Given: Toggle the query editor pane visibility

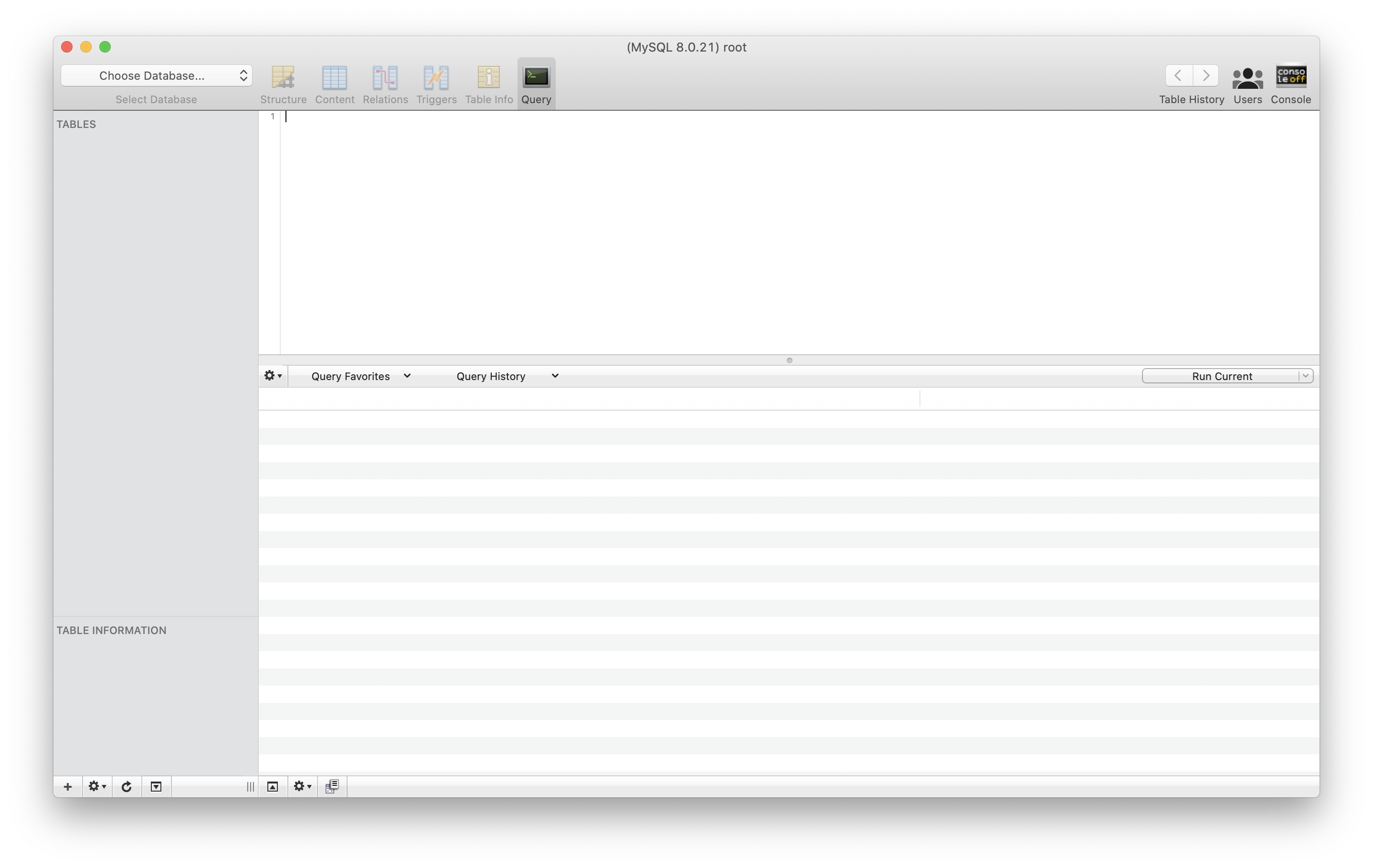Looking at the screenshot, I should tap(273, 786).
